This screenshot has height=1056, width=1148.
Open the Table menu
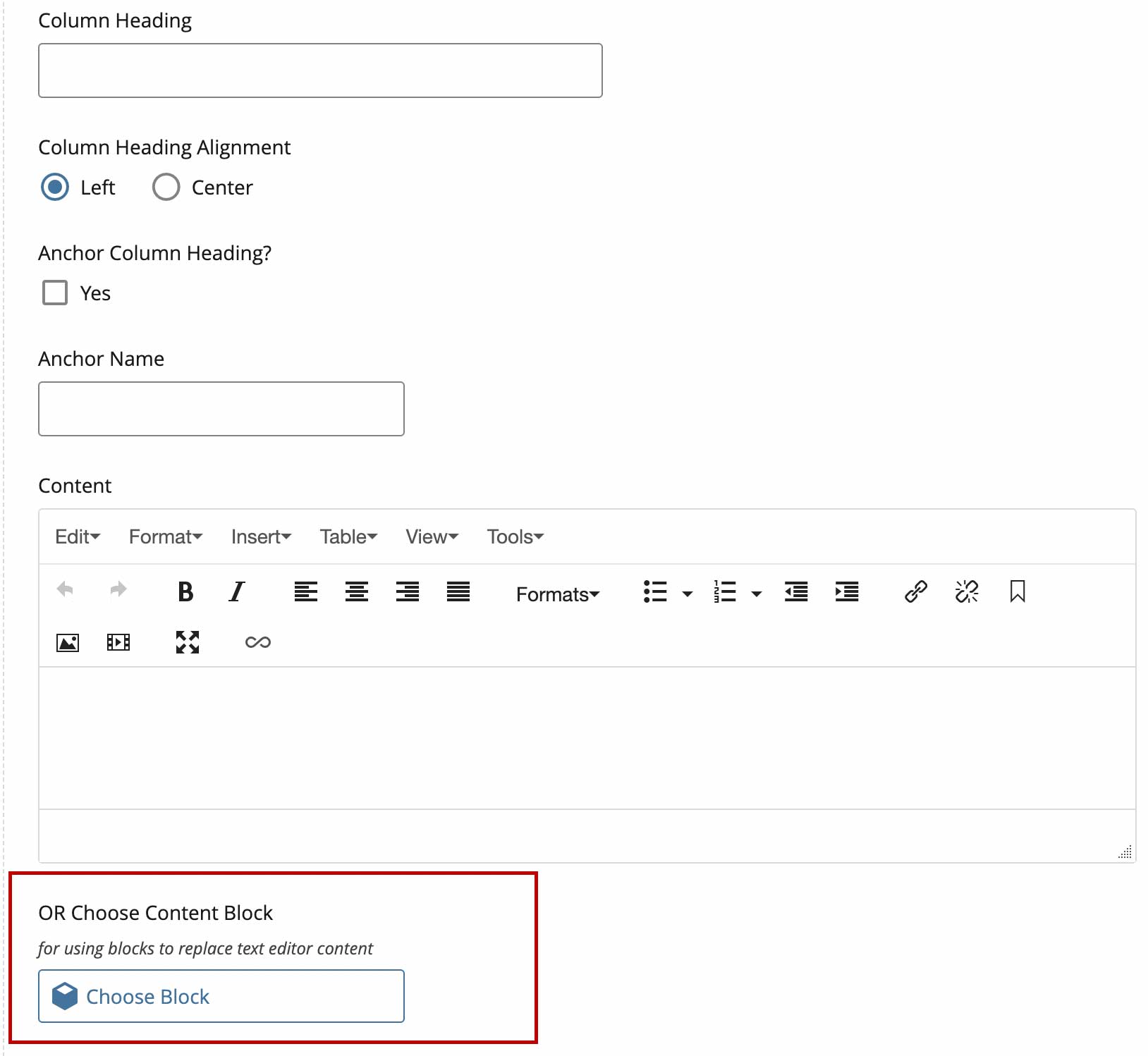coord(348,537)
